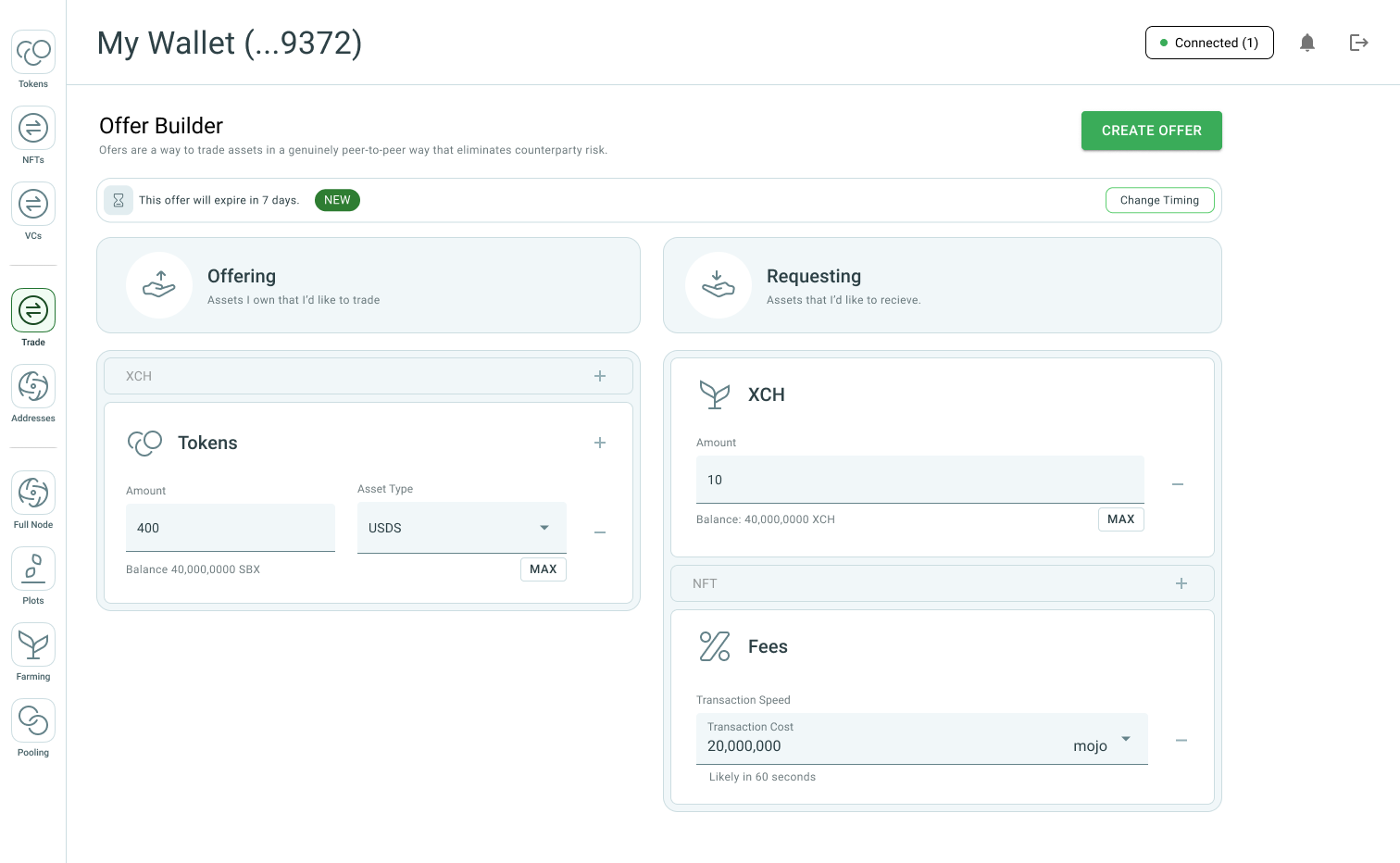This screenshot has width=1400, height=863.
Task: Switch to the Trade sidebar section
Action: click(x=32, y=310)
